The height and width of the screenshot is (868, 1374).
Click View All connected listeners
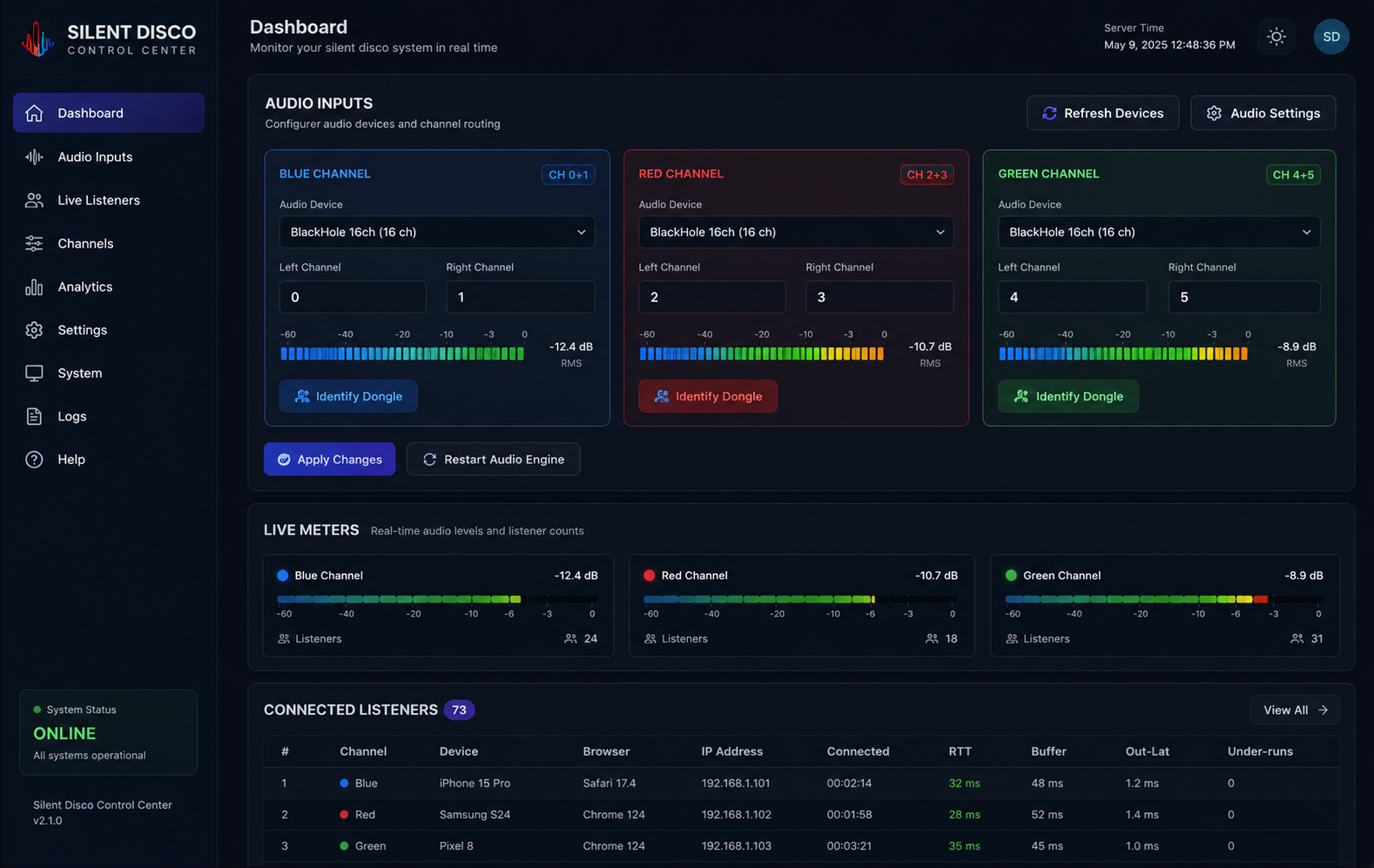point(1295,710)
